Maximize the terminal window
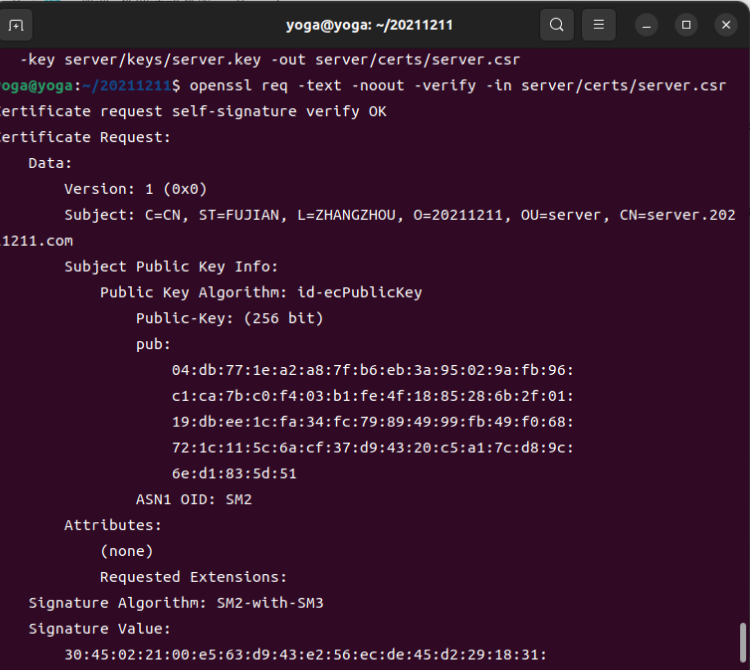 click(686, 25)
